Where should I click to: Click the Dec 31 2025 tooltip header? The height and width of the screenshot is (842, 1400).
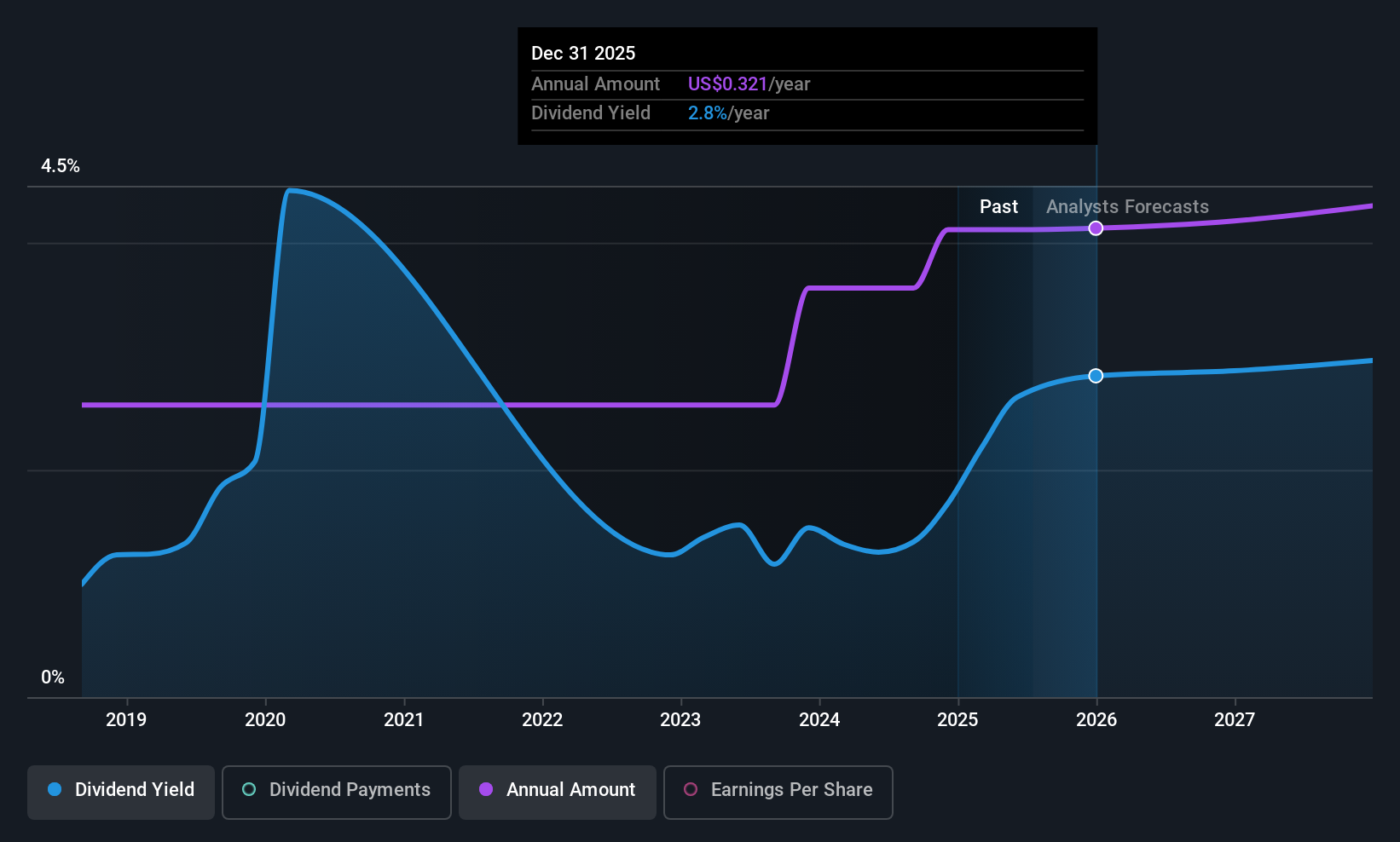click(x=583, y=53)
